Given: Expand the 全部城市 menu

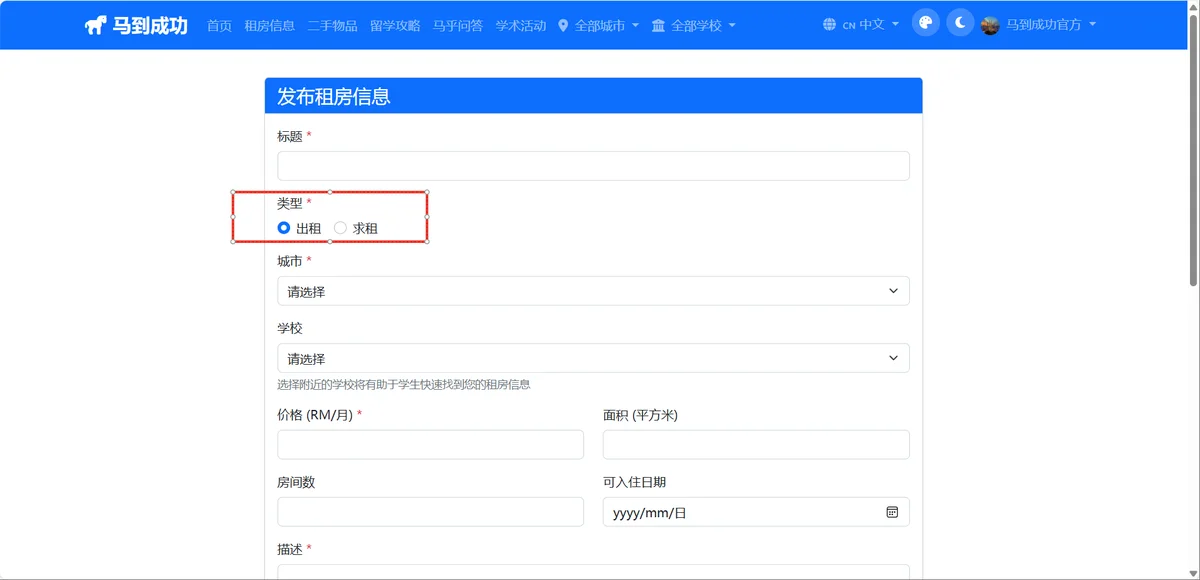Looking at the screenshot, I should pyautogui.click(x=598, y=25).
